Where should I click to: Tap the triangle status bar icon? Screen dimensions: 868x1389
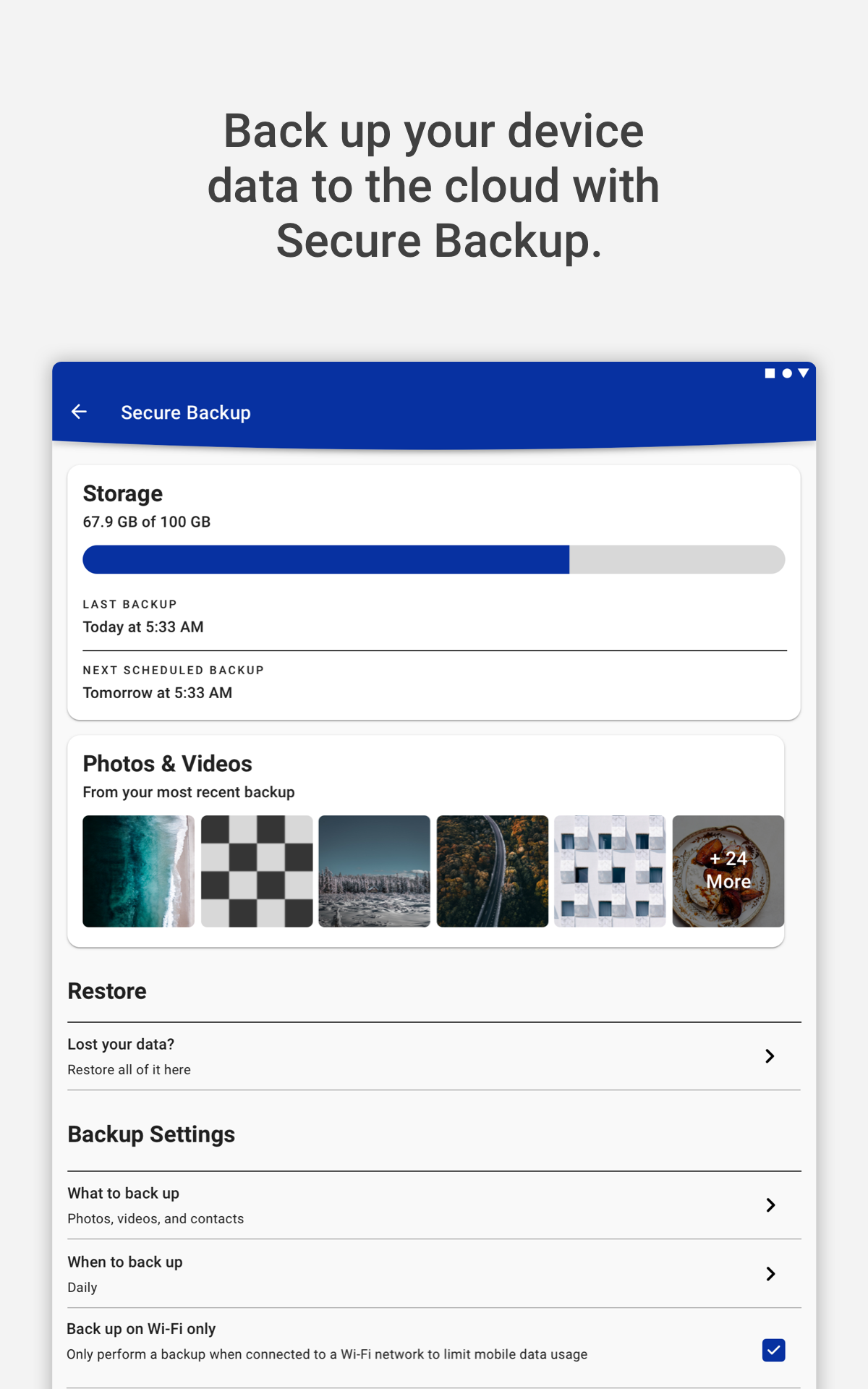click(804, 373)
